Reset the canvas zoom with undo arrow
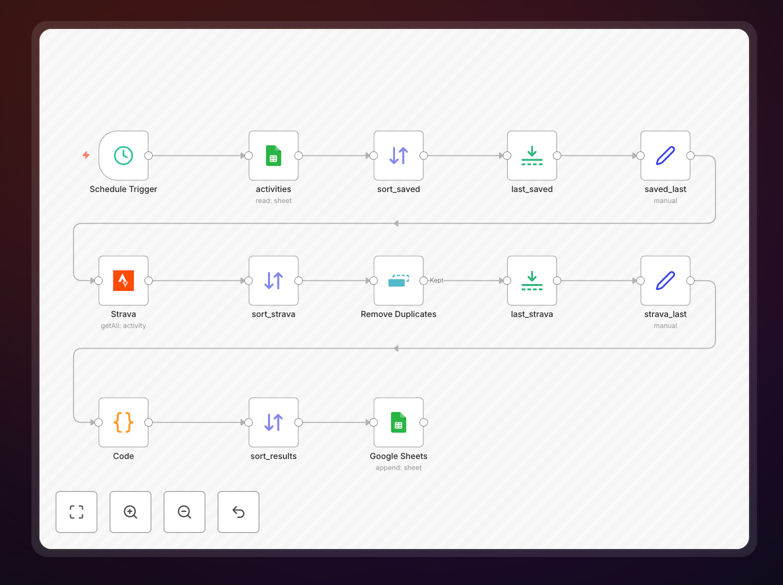Image resolution: width=783 pixels, height=585 pixels. tap(238, 512)
